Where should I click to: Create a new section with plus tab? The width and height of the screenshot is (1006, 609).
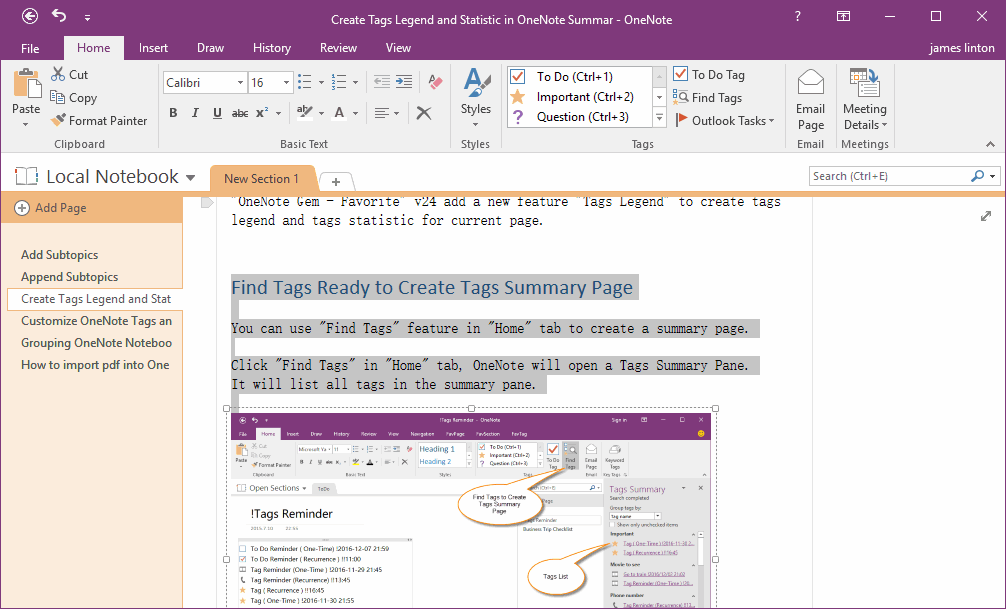[x=336, y=181]
